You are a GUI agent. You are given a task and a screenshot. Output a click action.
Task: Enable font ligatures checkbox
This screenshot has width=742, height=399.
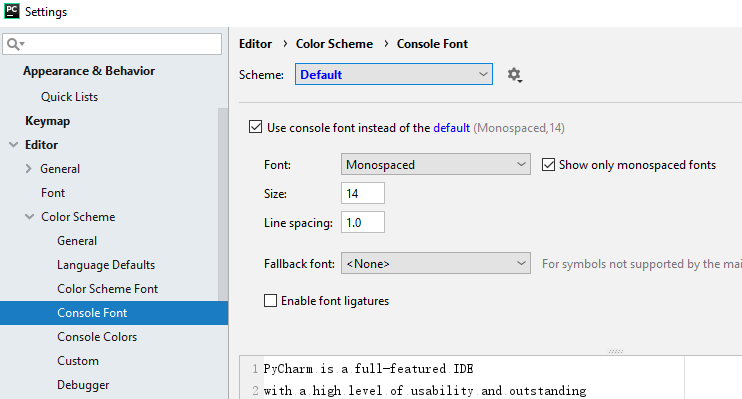pyautogui.click(x=270, y=301)
